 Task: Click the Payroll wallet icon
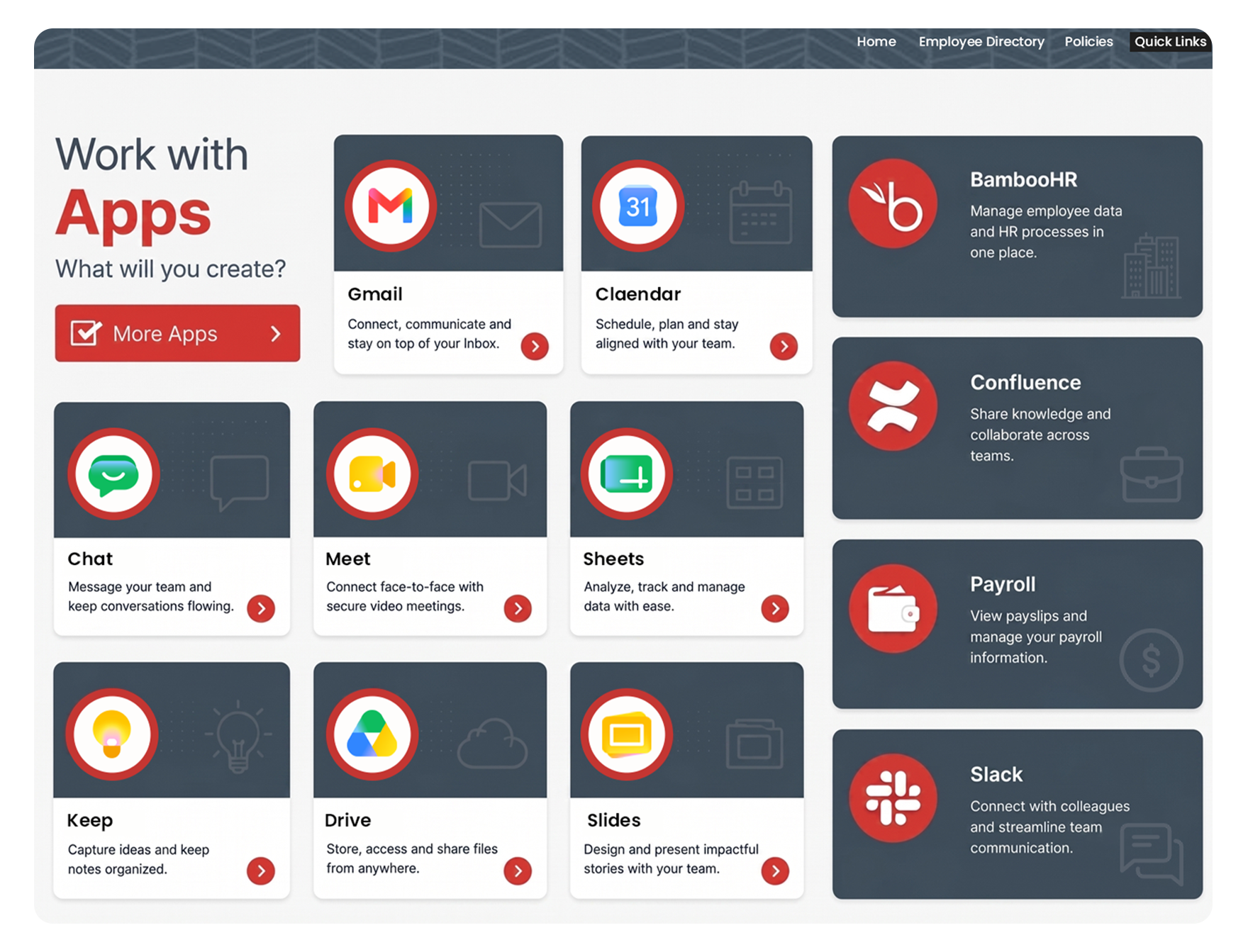[893, 608]
